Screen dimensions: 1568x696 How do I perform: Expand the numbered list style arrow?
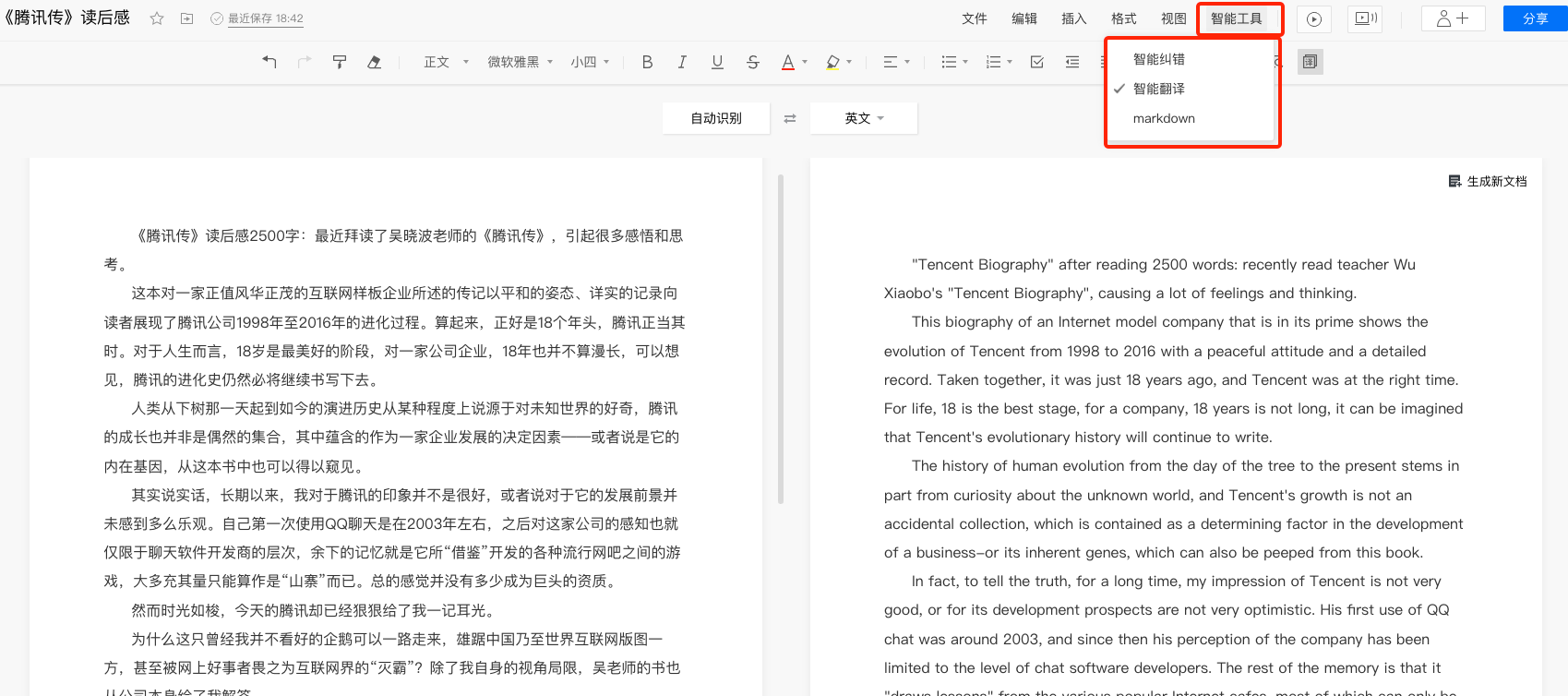(x=1010, y=63)
